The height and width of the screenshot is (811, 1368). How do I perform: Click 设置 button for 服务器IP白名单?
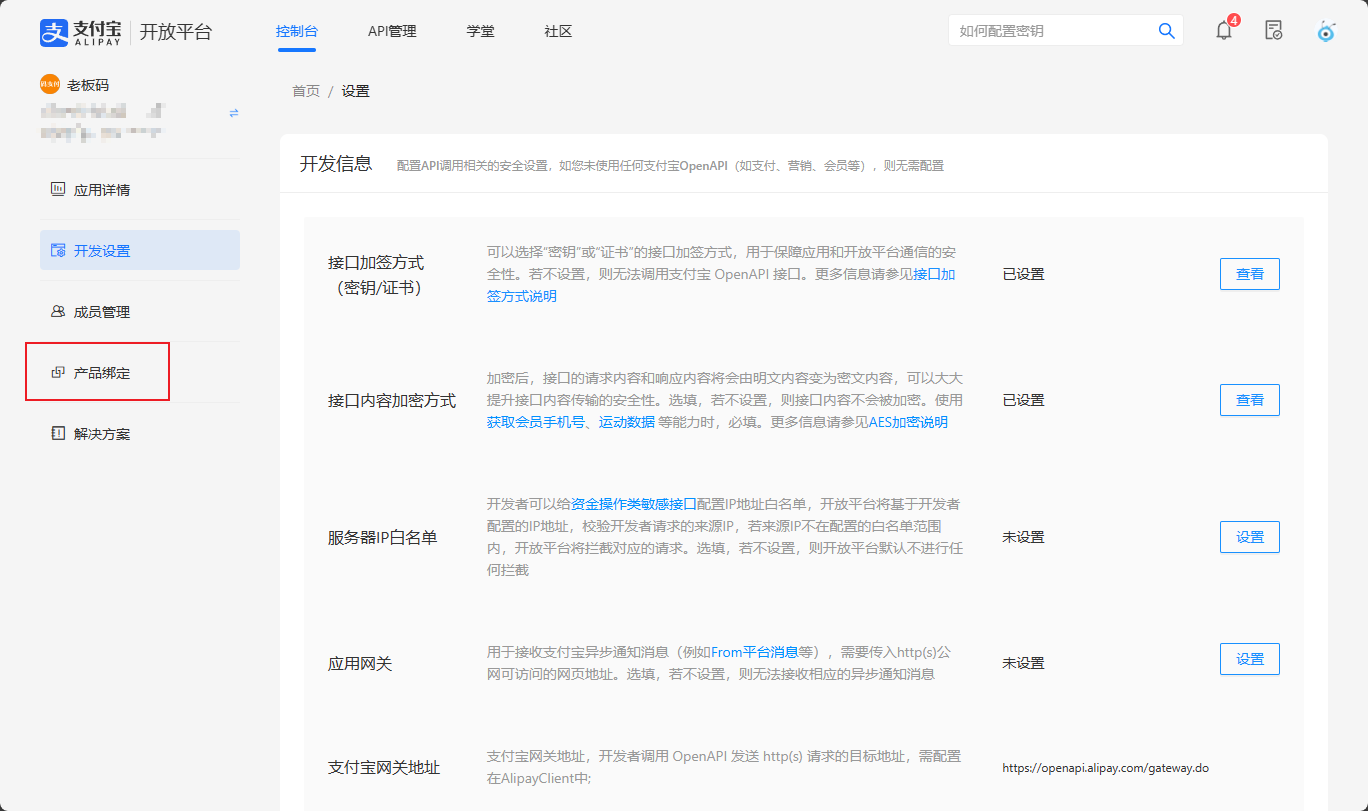pos(1249,537)
